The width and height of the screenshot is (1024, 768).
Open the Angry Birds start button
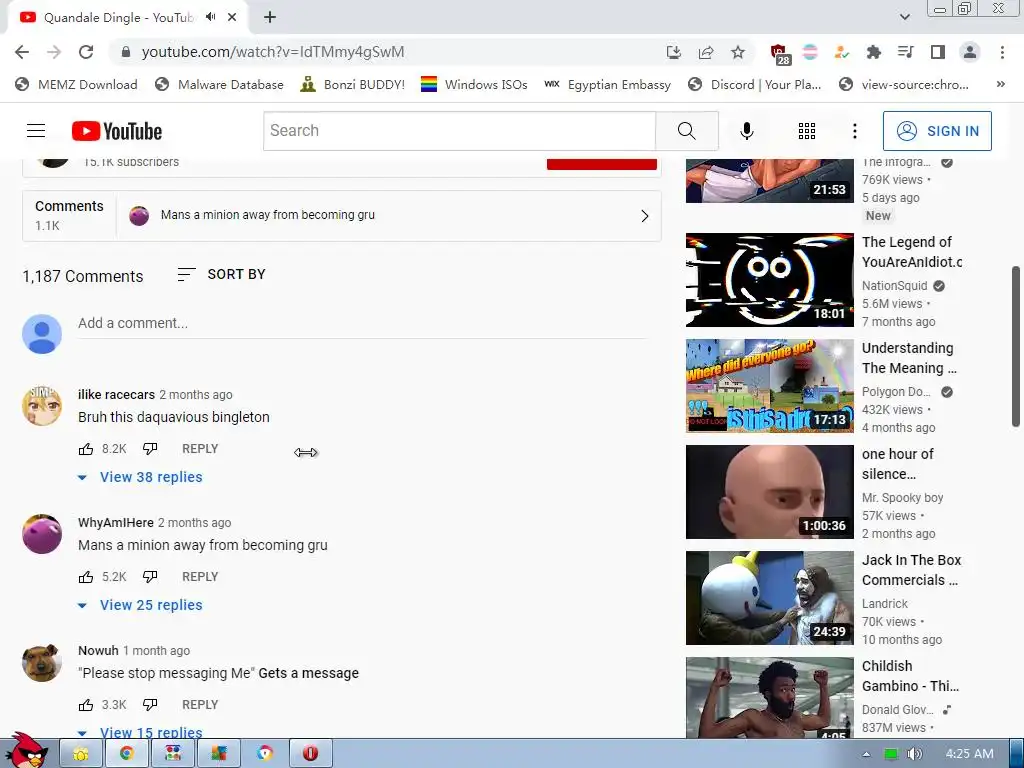tap(26, 750)
